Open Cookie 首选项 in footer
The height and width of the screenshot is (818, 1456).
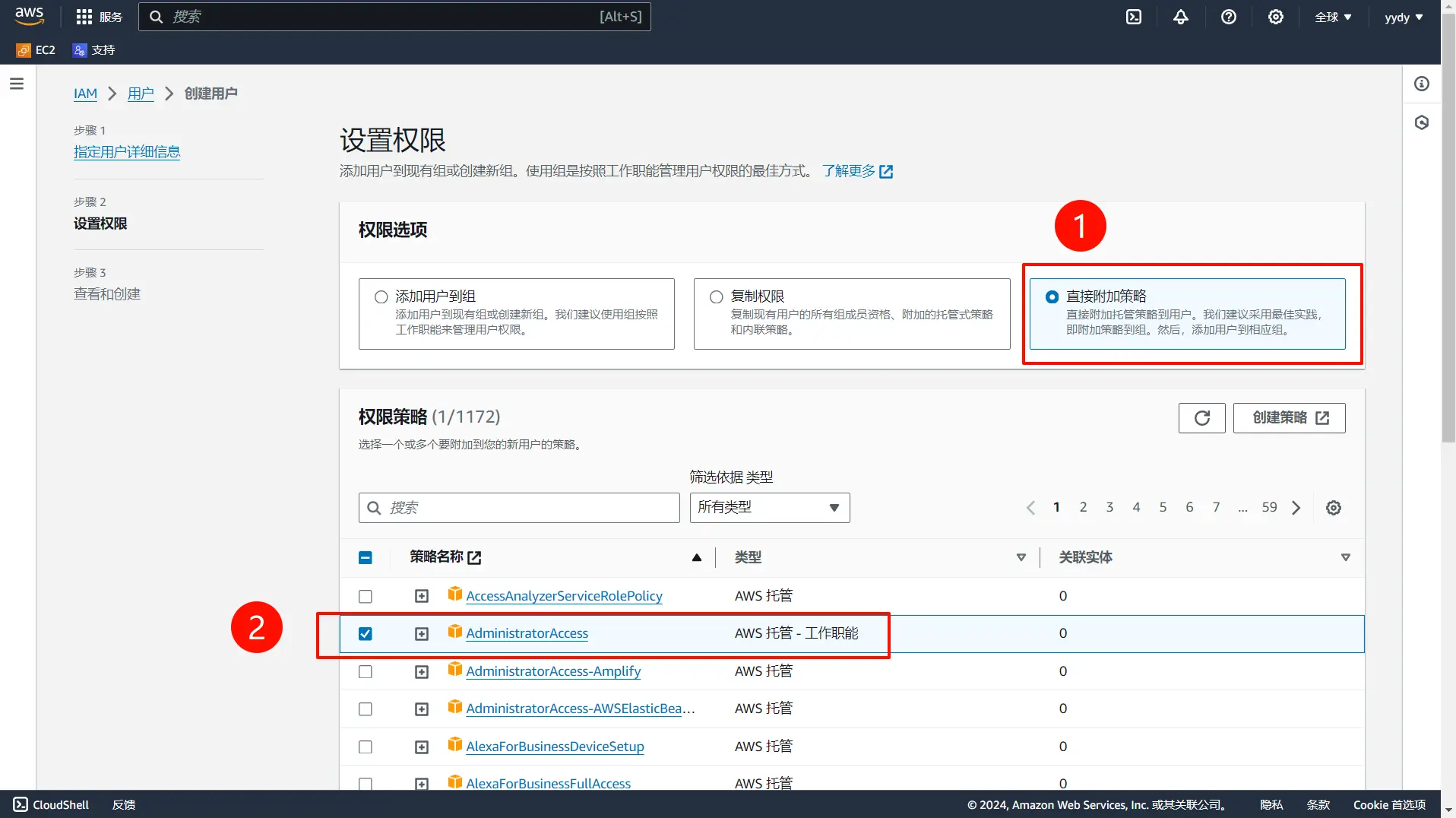pos(1389,804)
